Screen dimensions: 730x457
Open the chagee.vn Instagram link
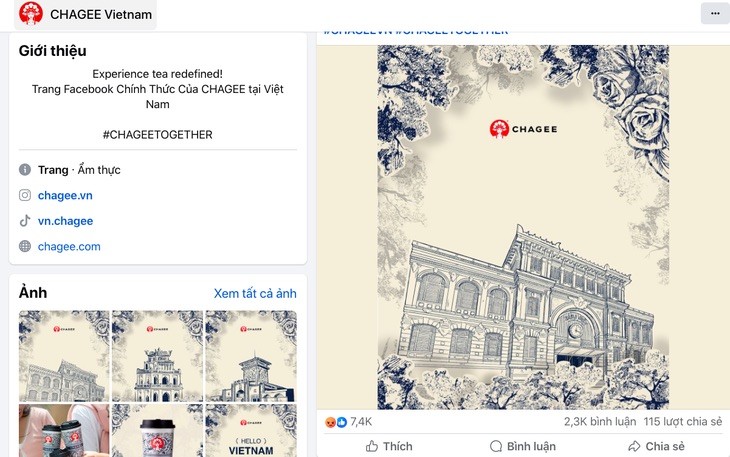click(65, 195)
